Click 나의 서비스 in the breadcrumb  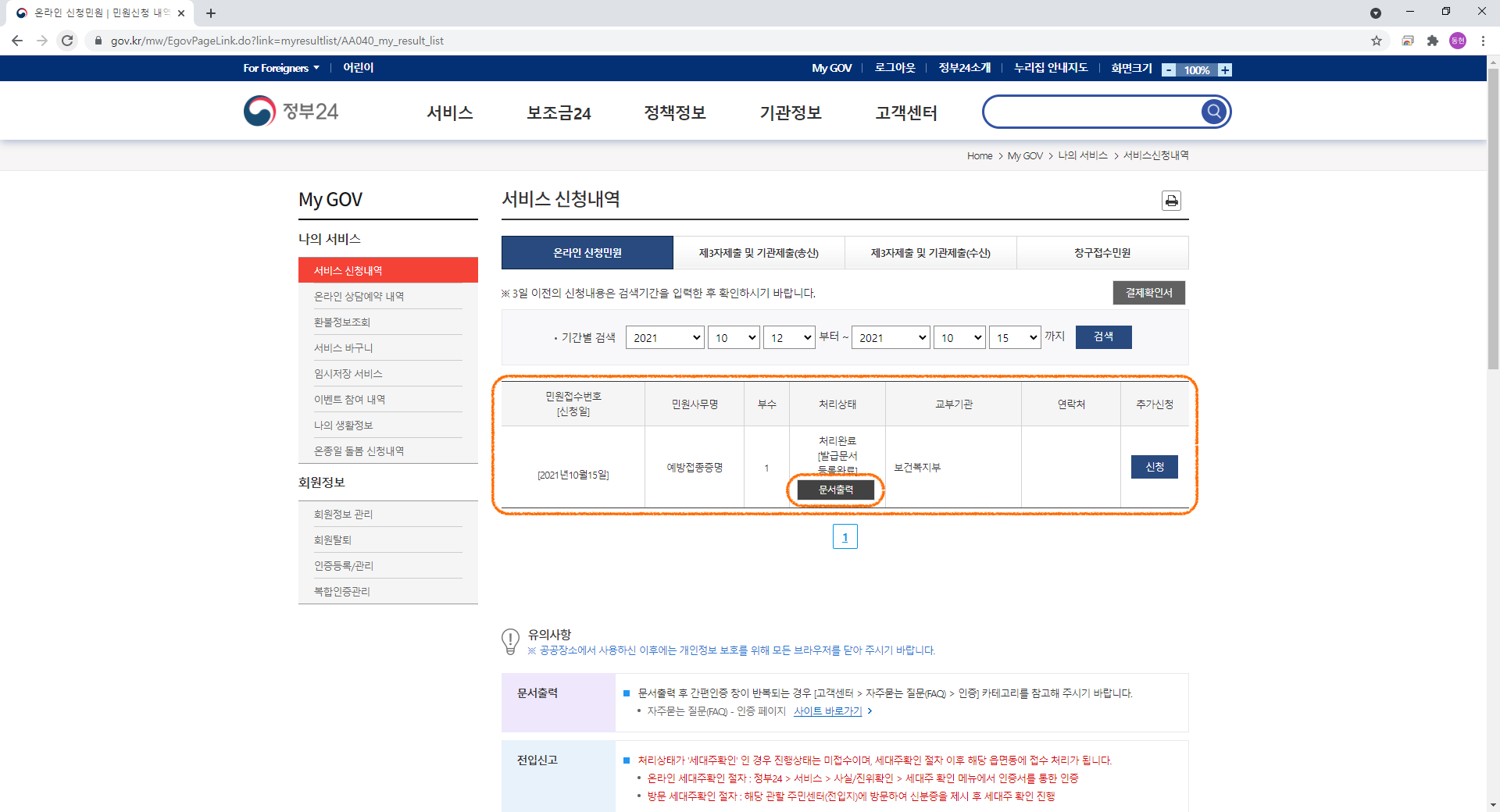coord(1083,155)
